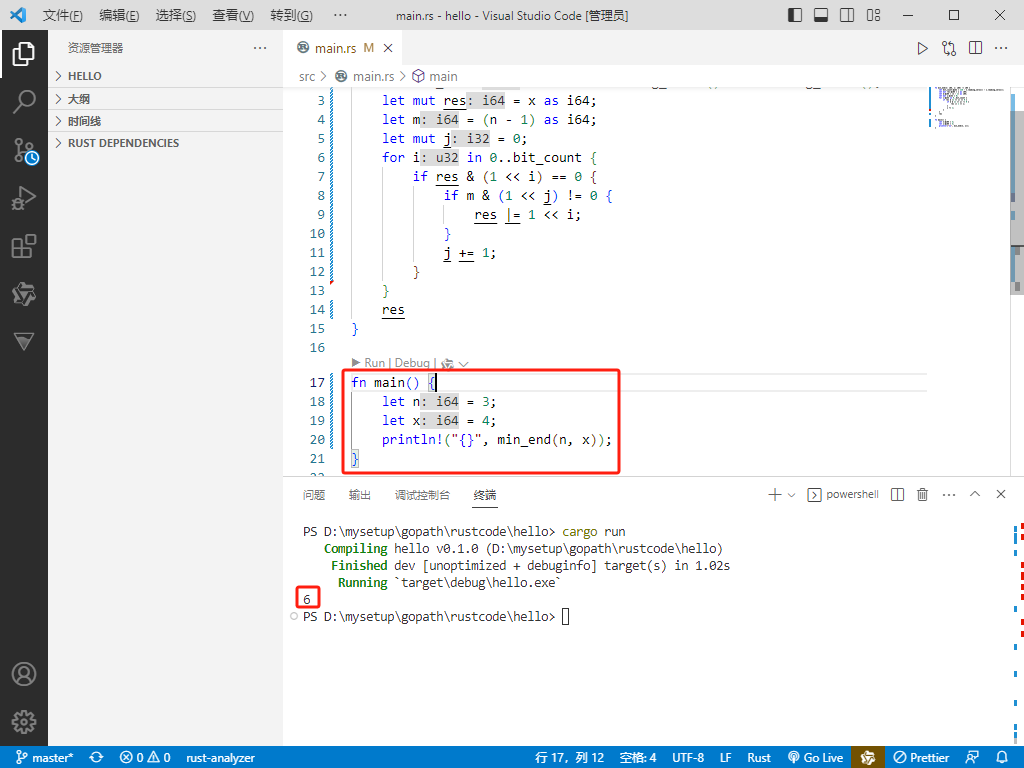Click the LF end-of-line selector
This screenshot has width=1024, height=768.
coord(726,758)
